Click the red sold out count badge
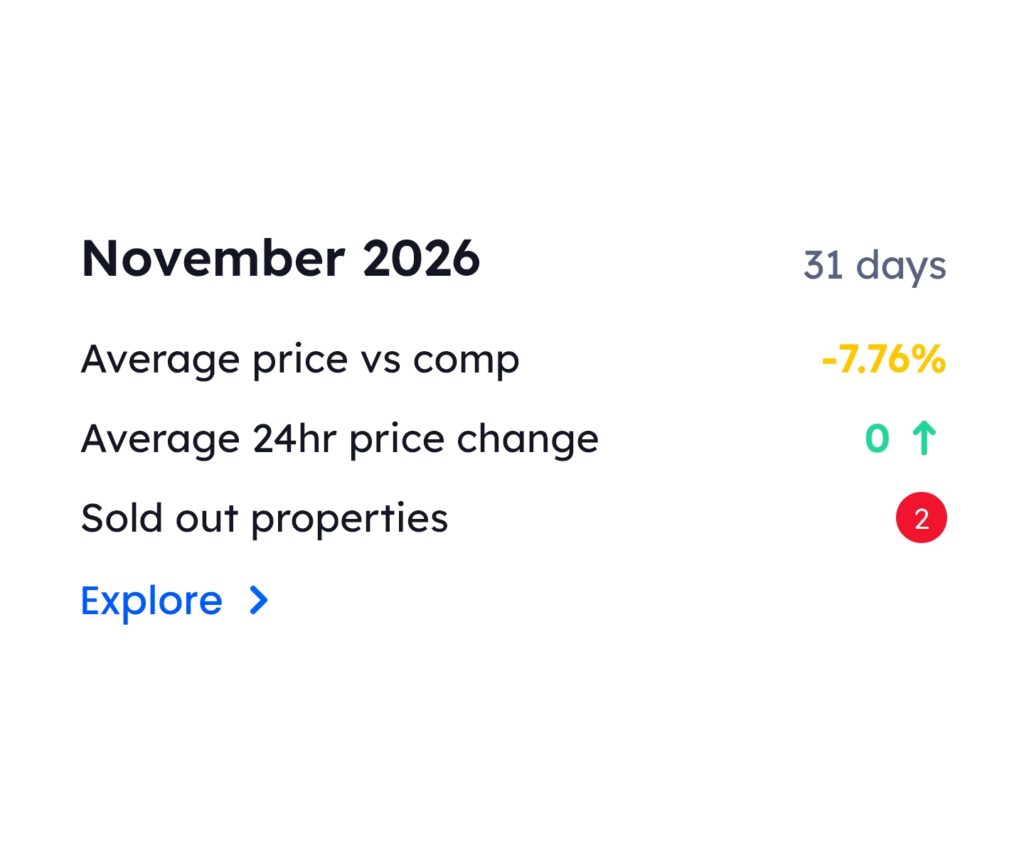1024x853 pixels. click(x=921, y=519)
